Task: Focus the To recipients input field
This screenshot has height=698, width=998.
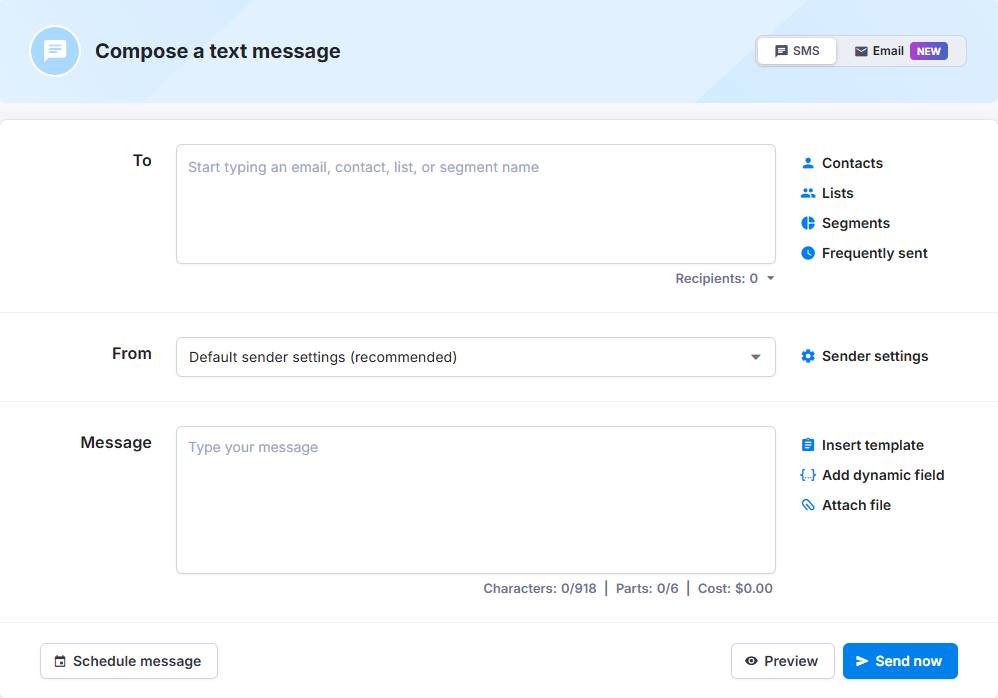Action: (x=475, y=204)
